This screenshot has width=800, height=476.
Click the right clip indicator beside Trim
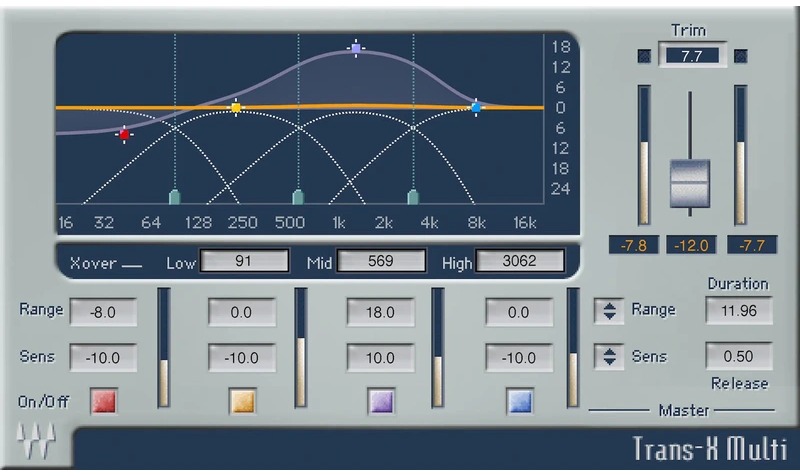click(x=740, y=56)
